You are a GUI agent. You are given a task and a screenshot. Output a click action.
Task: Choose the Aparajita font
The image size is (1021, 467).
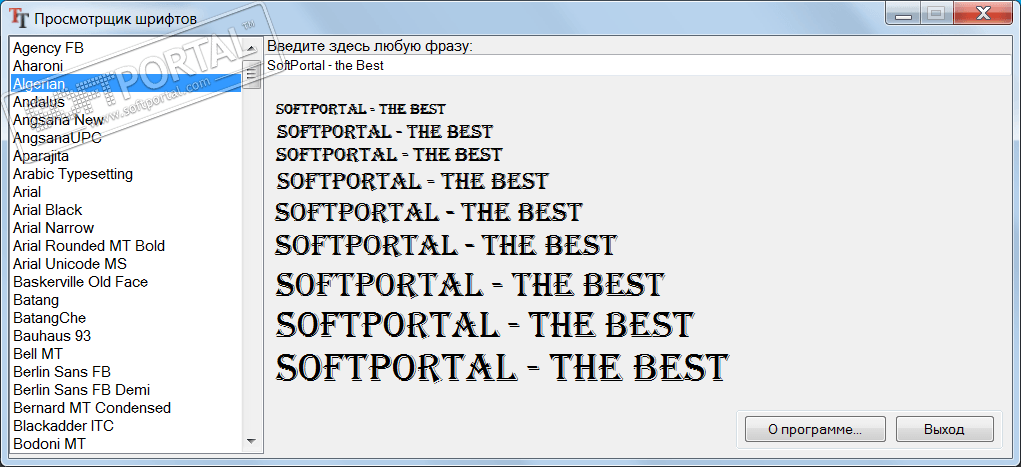pos(126,156)
